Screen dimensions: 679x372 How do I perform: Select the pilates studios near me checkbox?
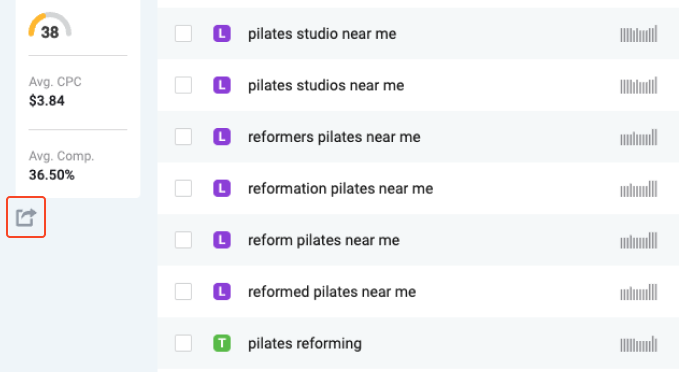pyautogui.click(x=184, y=85)
